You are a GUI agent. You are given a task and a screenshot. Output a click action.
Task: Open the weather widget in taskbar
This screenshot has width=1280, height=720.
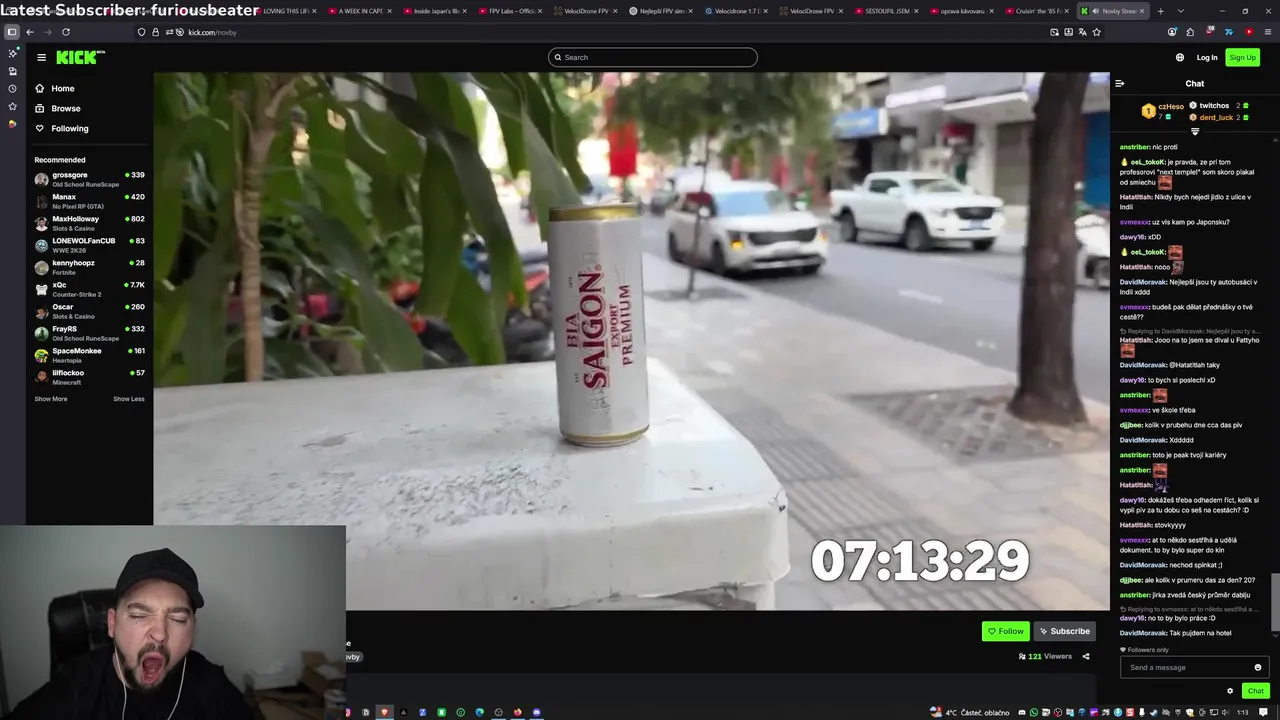click(x=970, y=712)
